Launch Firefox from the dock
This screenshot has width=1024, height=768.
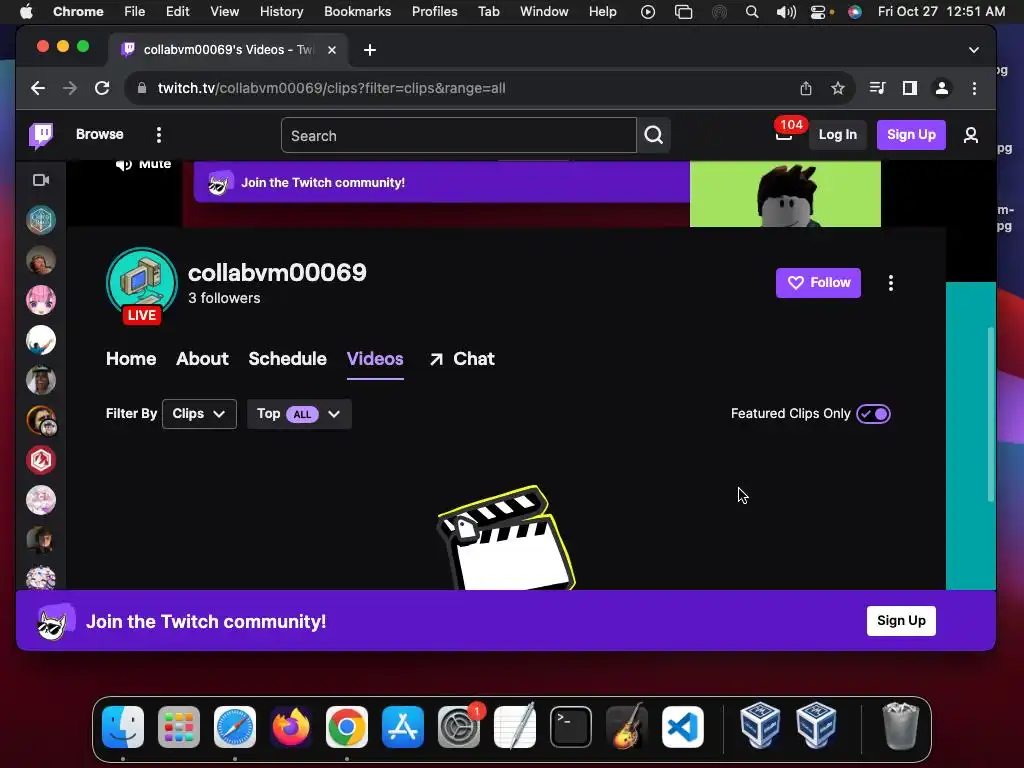point(291,727)
